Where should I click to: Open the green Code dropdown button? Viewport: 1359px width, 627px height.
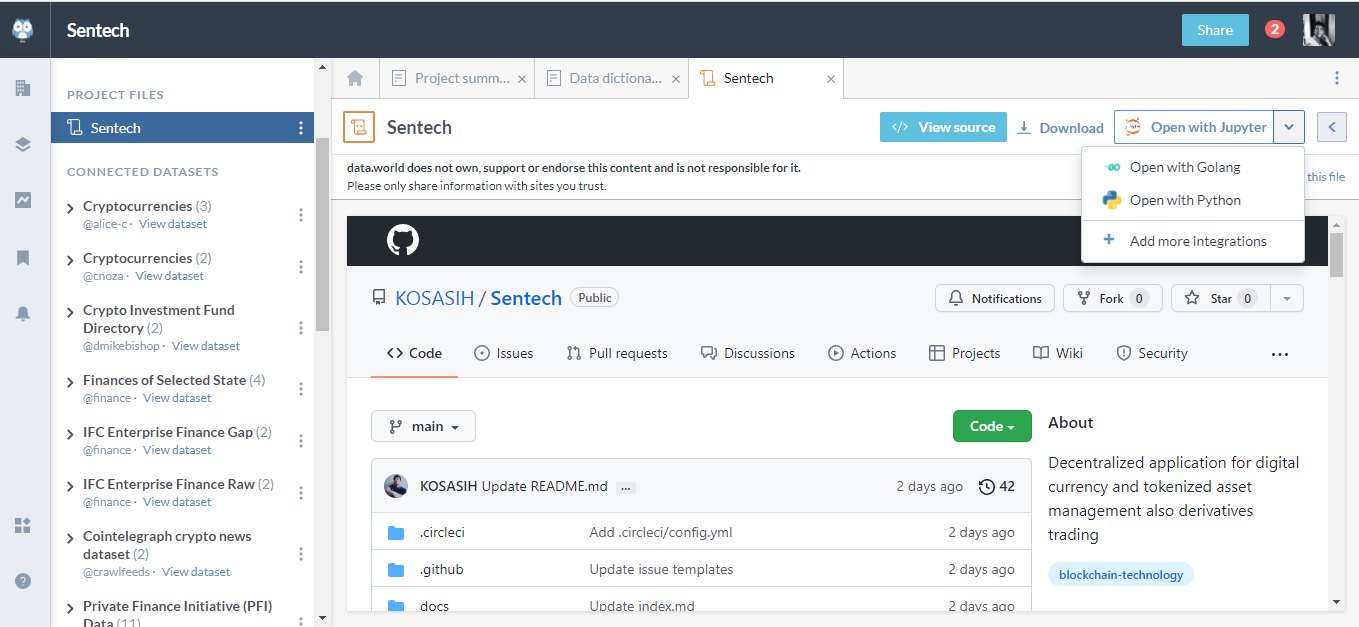point(992,426)
